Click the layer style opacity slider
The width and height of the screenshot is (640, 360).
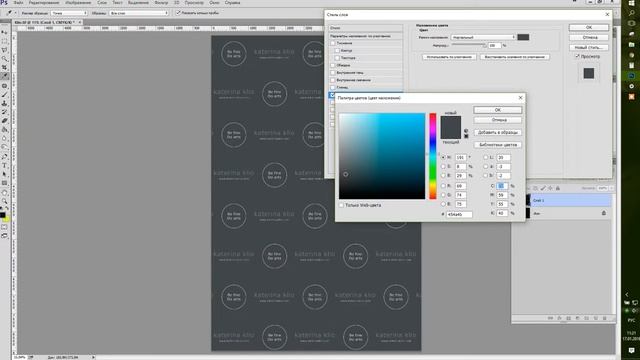tap(468, 46)
